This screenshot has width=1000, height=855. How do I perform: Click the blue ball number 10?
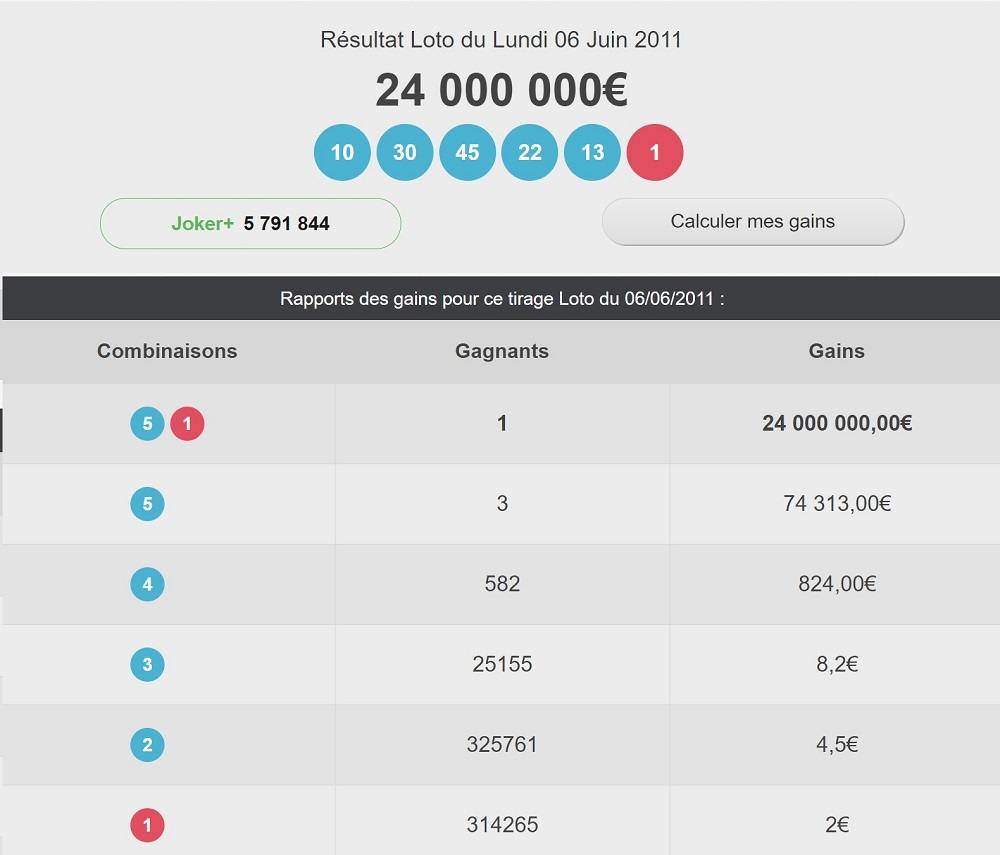(342, 153)
